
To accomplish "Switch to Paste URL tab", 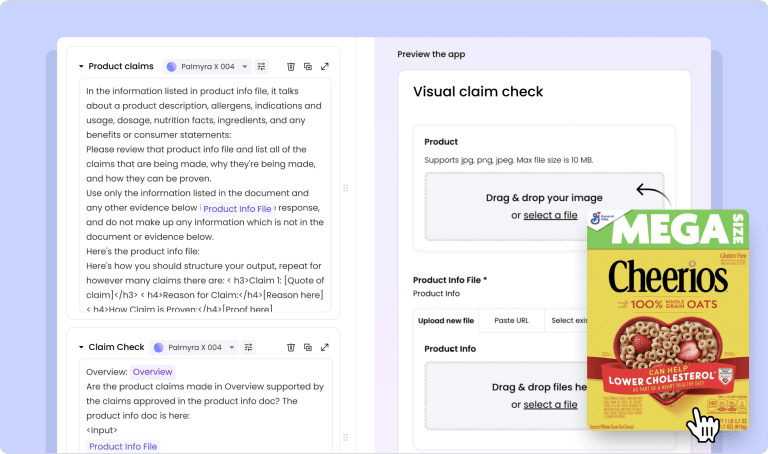I will click(511, 320).
